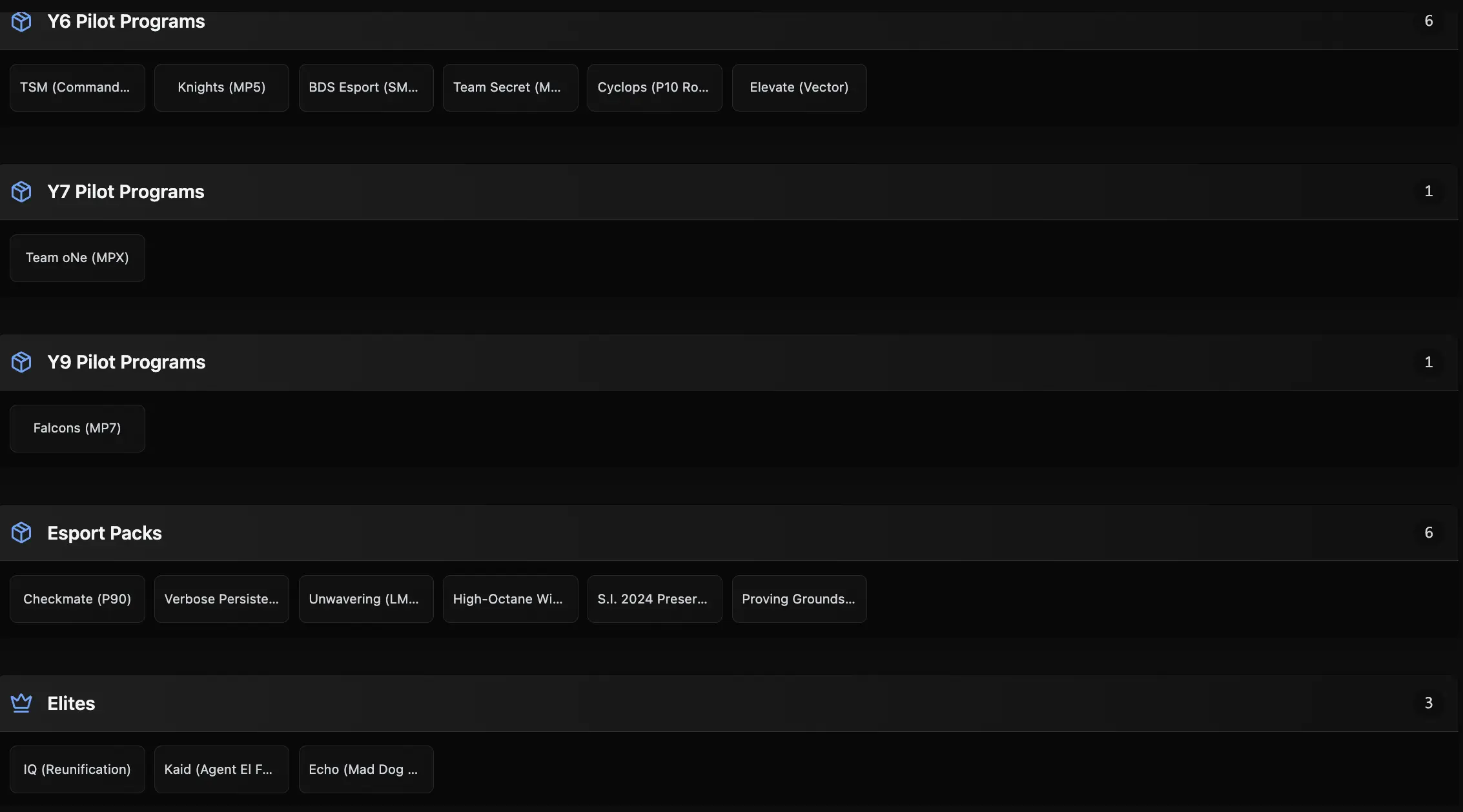The width and height of the screenshot is (1463, 812).
Task: Select the Elevate (Vector) item
Action: point(799,88)
